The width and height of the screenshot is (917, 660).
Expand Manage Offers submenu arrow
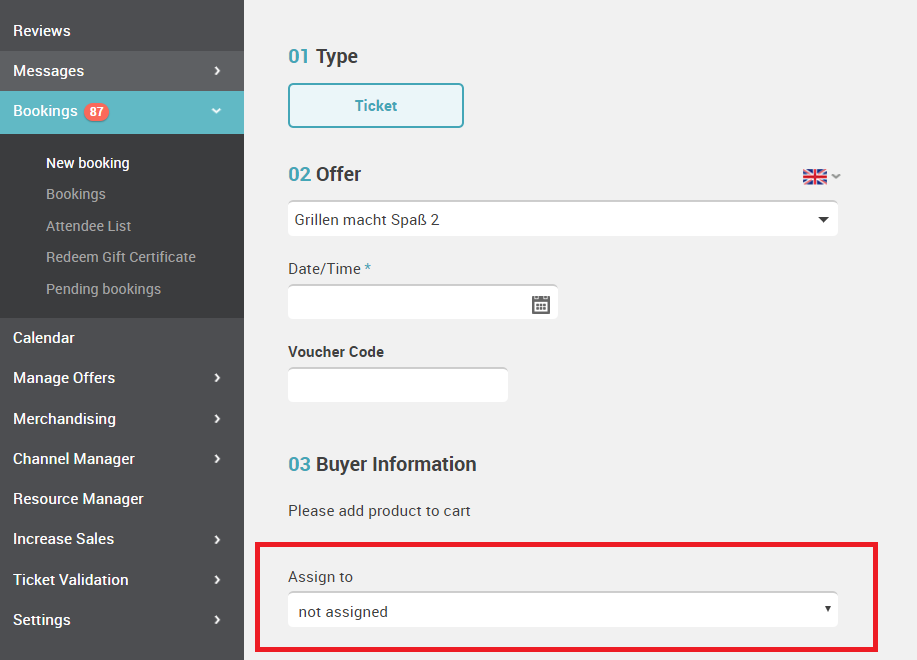point(218,378)
